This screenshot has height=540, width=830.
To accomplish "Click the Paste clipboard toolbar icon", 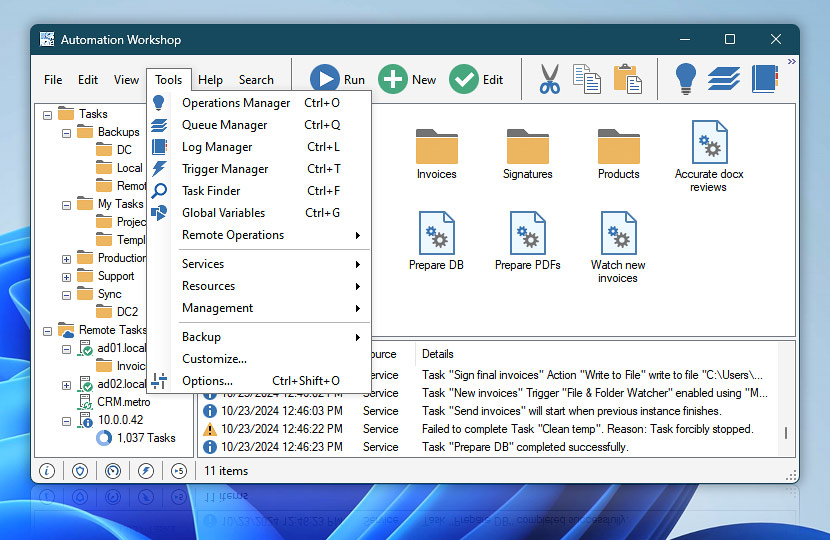I will 627,79.
